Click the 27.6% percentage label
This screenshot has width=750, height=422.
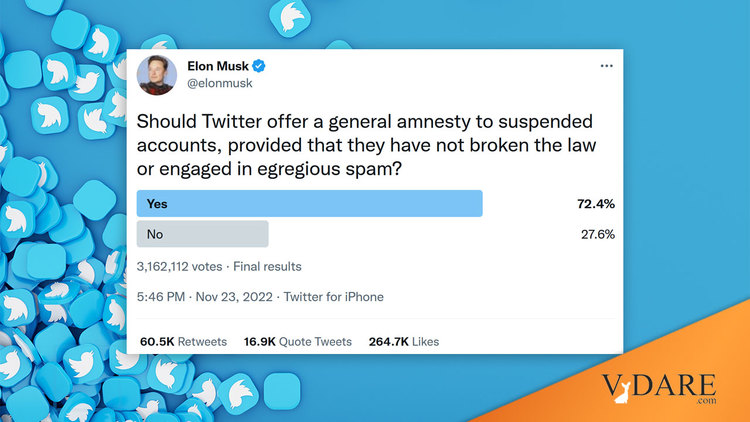click(x=597, y=234)
